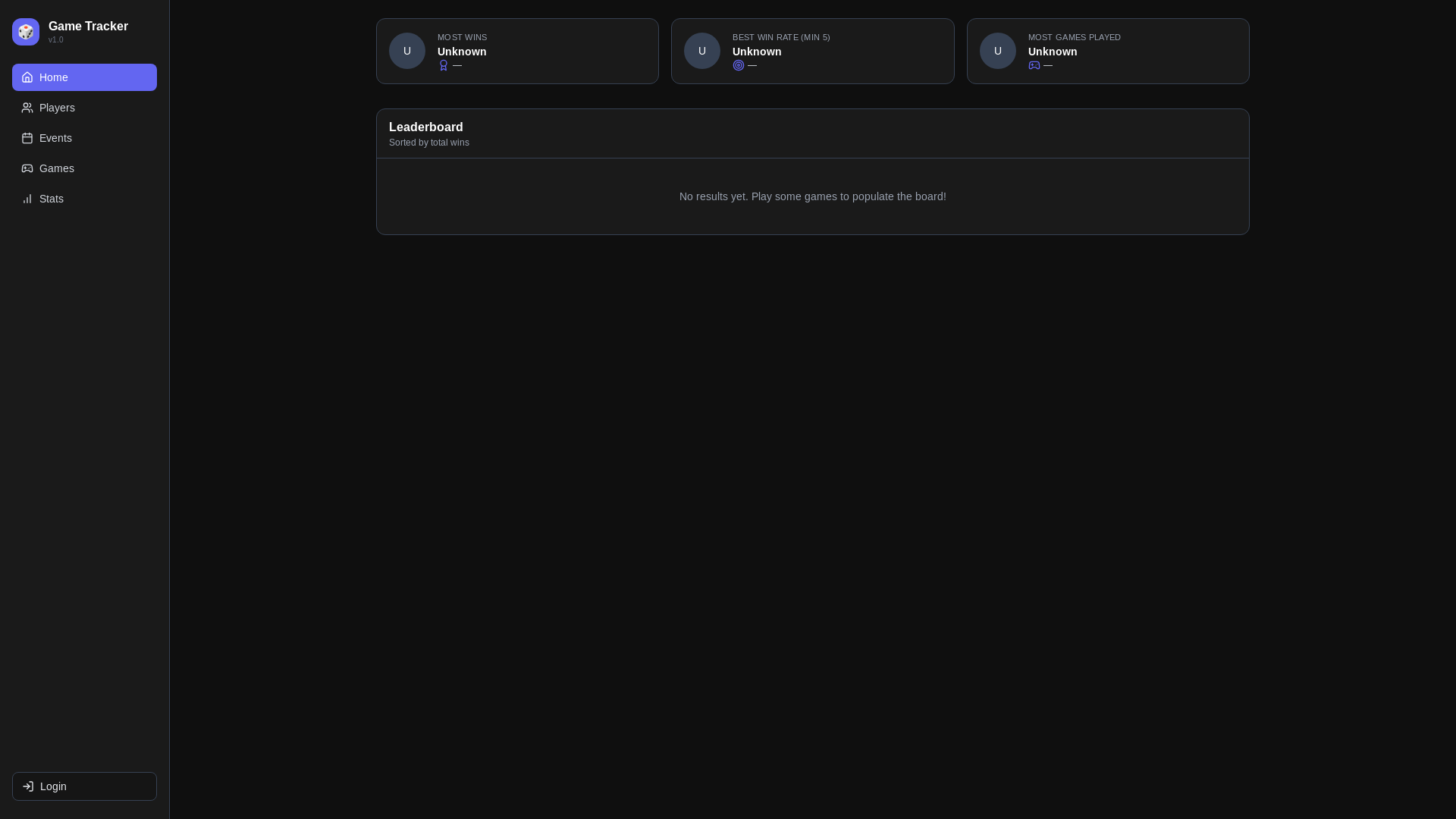1456x819 pixels.
Task: Click the gamepad icon under Most Games Played
Action: pos(1034,65)
